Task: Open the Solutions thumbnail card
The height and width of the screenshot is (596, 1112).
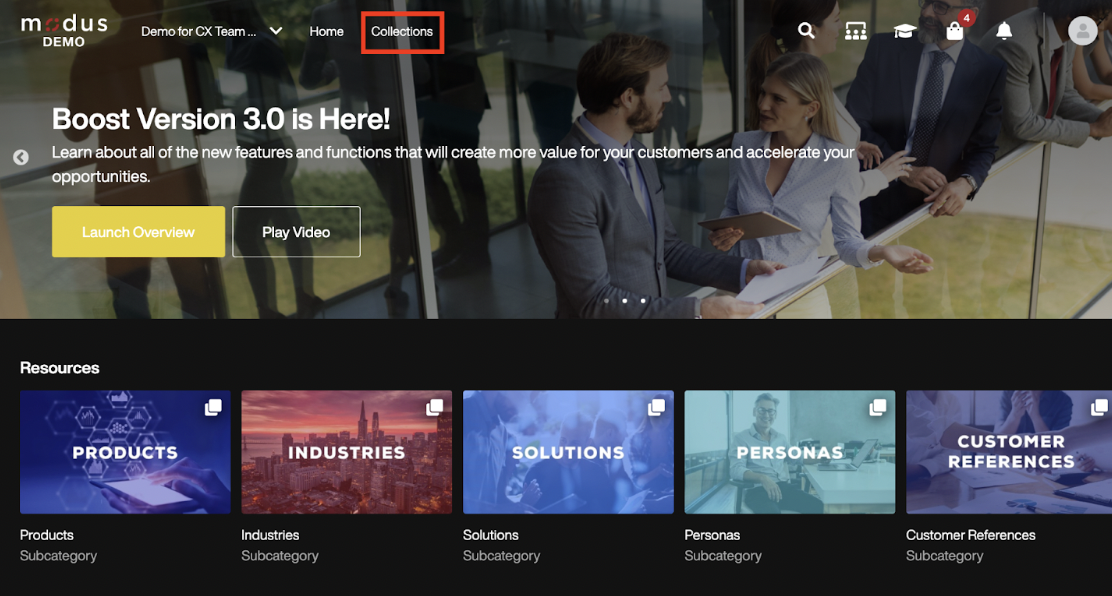Action: [568, 452]
